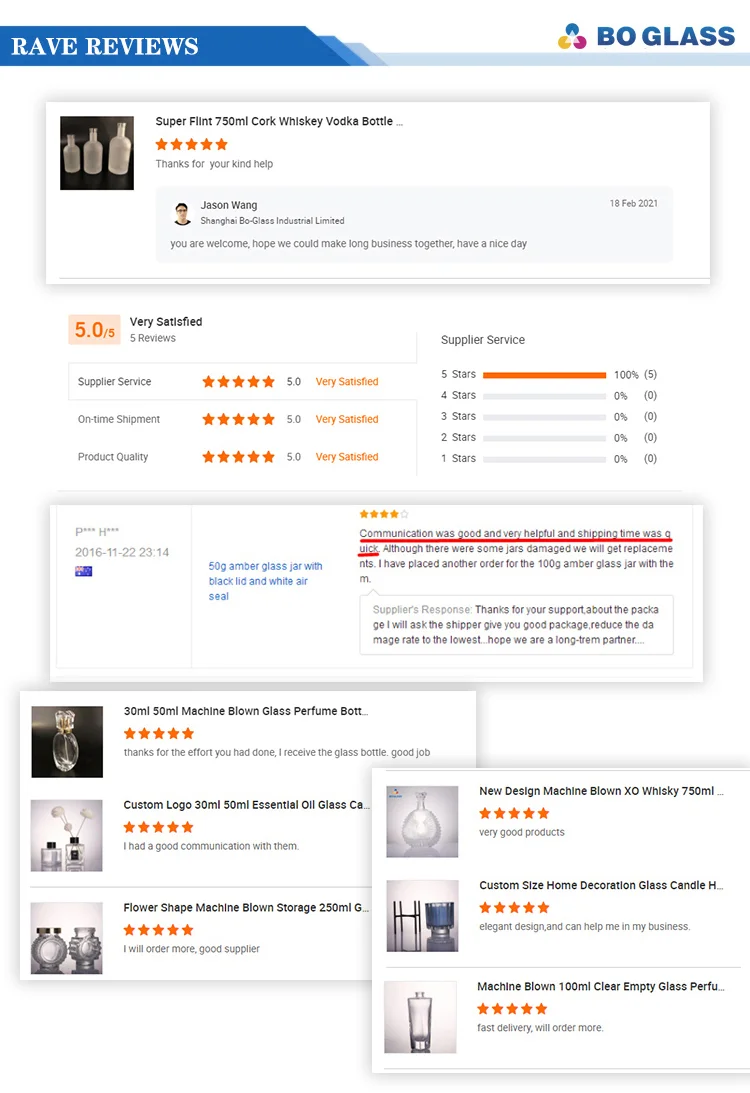
Task: Click the 5 Stars orange progress bar
Action: 544,375
